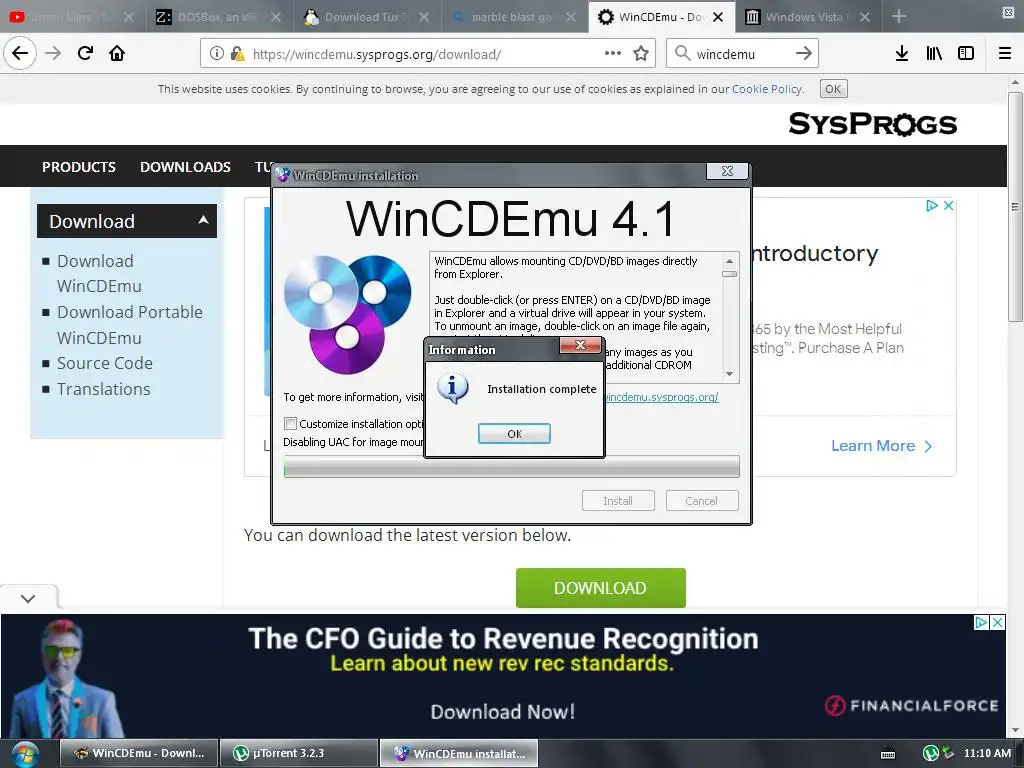The width and height of the screenshot is (1024, 768).
Task: Collapse the Download sidebar section arrow
Action: (203, 220)
